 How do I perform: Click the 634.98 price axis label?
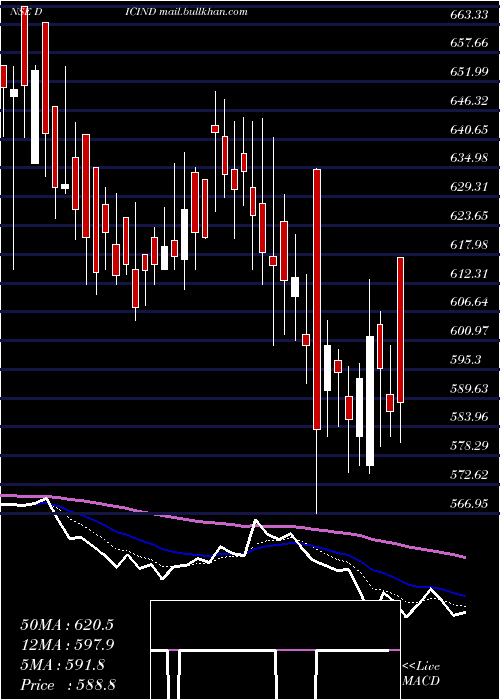pos(469,158)
